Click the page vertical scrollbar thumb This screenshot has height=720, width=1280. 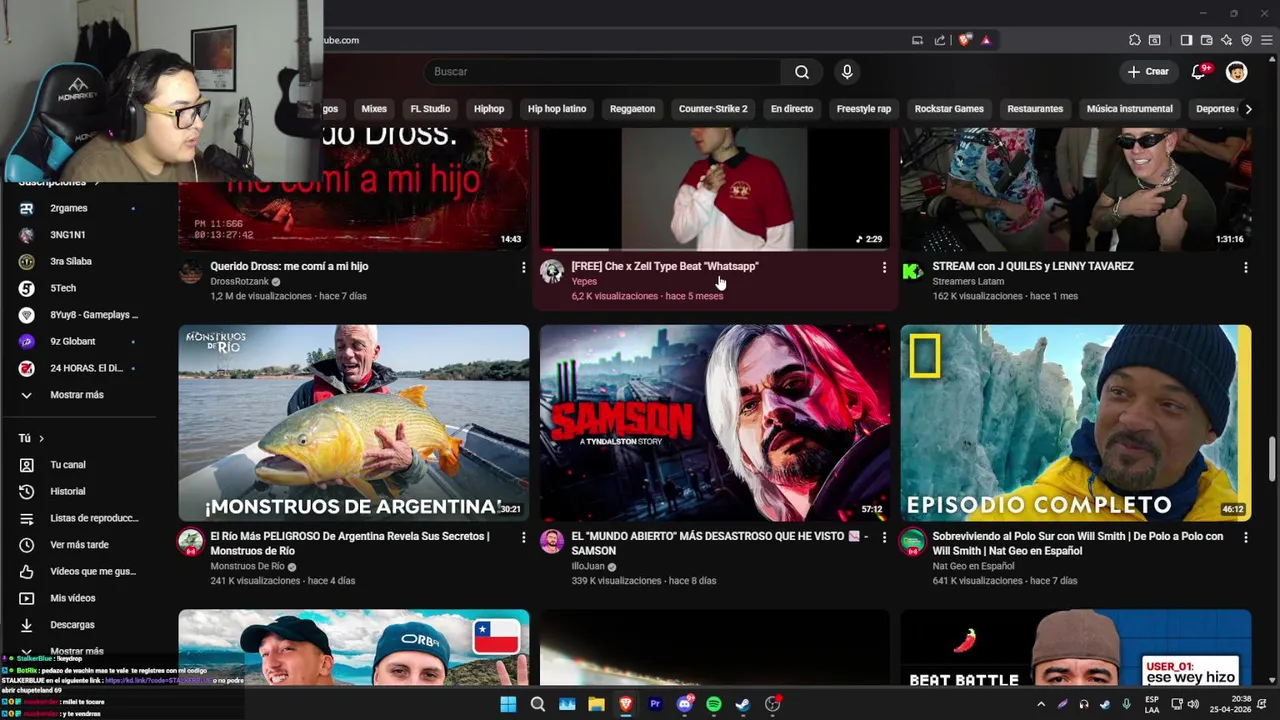1273,459
